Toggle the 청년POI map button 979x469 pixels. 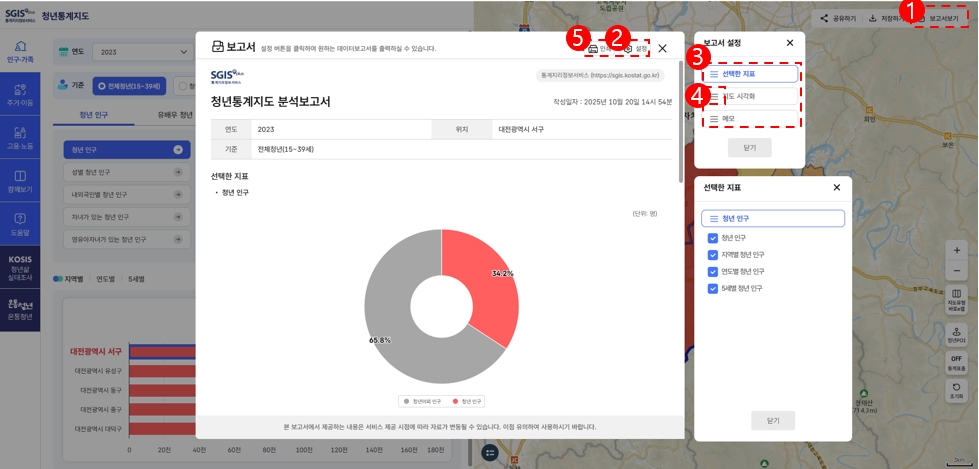(957, 334)
